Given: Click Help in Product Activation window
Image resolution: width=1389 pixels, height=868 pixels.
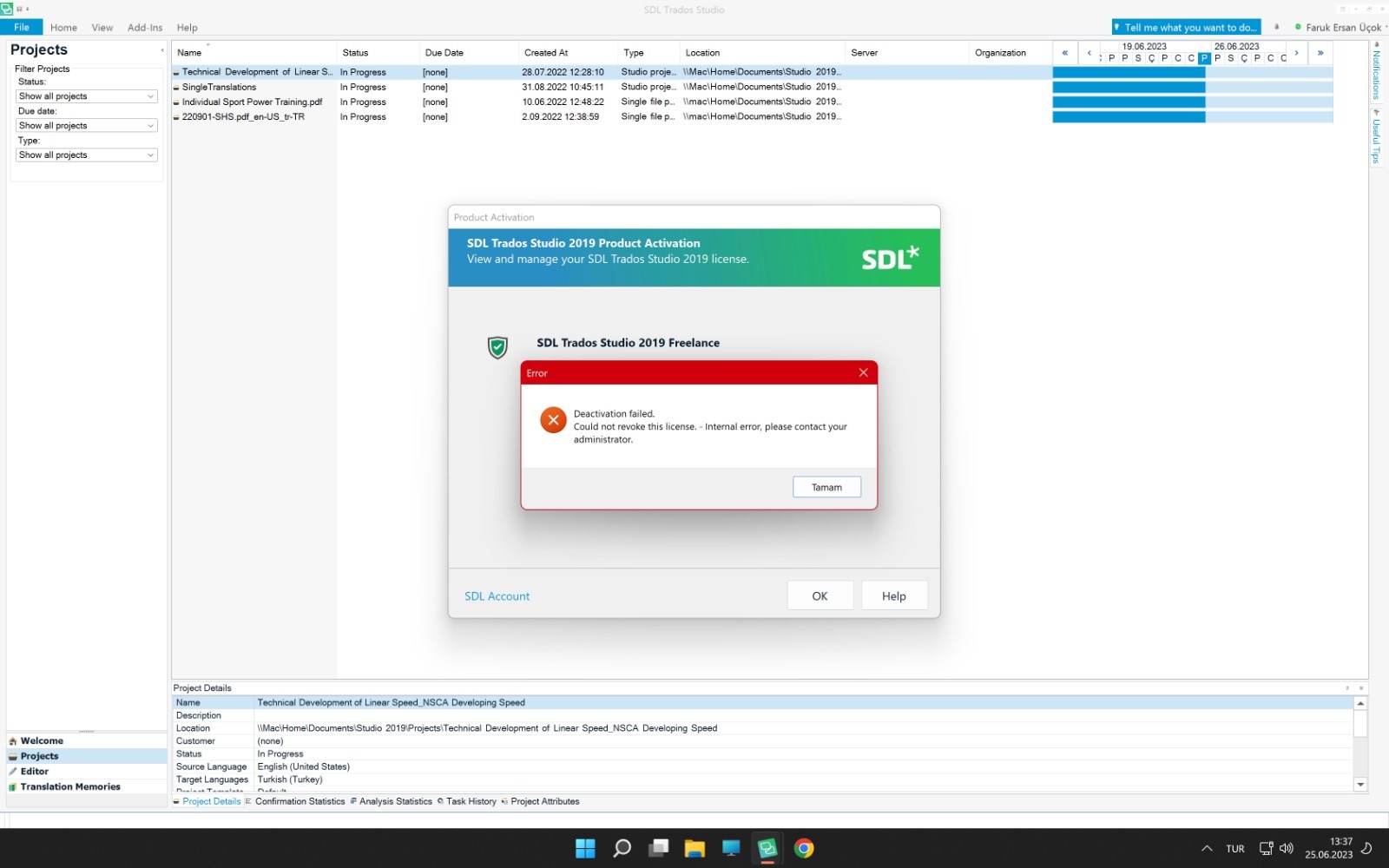Looking at the screenshot, I should point(894,595).
